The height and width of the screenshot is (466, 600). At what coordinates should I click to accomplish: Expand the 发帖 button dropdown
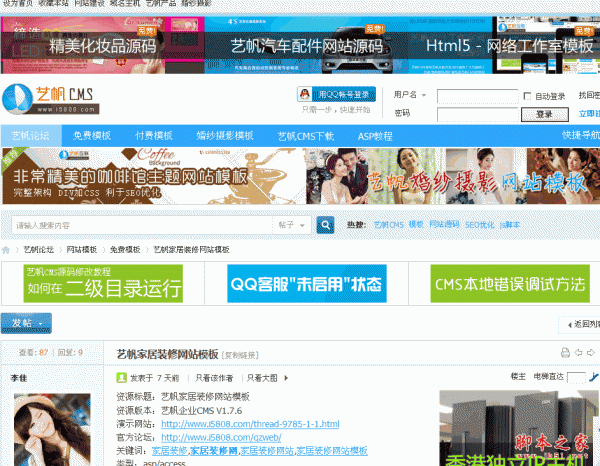40,325
